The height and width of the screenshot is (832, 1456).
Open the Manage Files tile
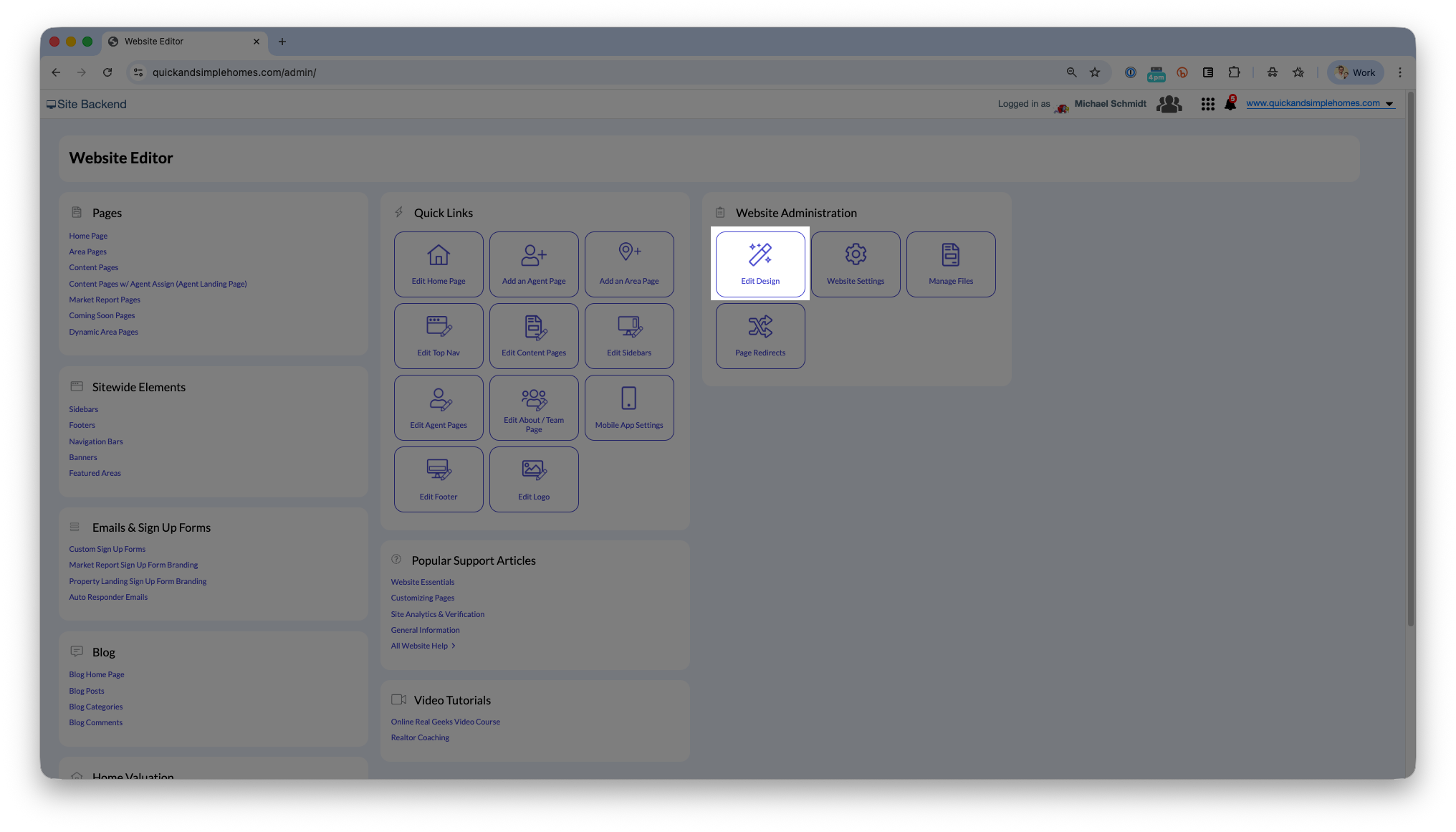coord(951,264)
